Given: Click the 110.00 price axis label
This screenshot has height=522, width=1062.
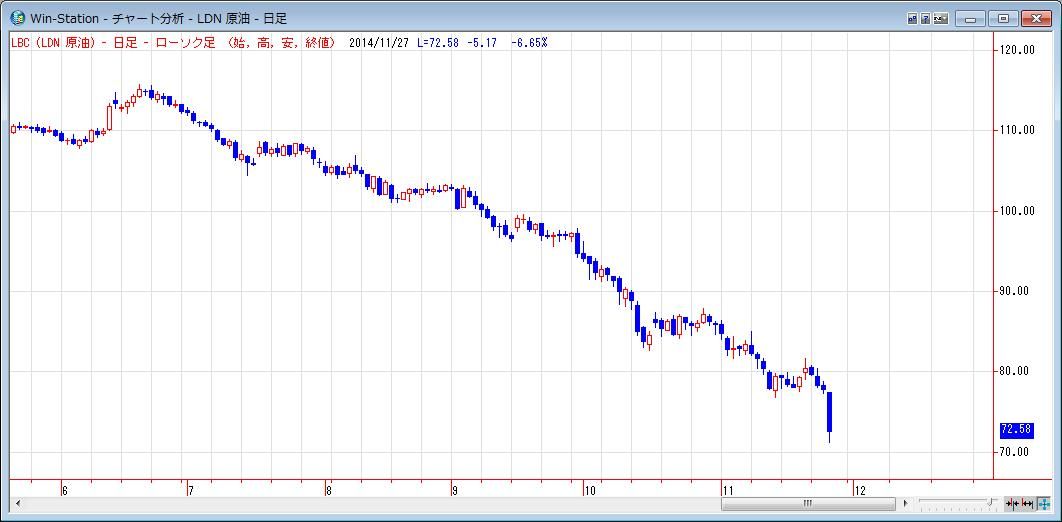Looking at the screenshot, I should click(x=1015, y=130).
